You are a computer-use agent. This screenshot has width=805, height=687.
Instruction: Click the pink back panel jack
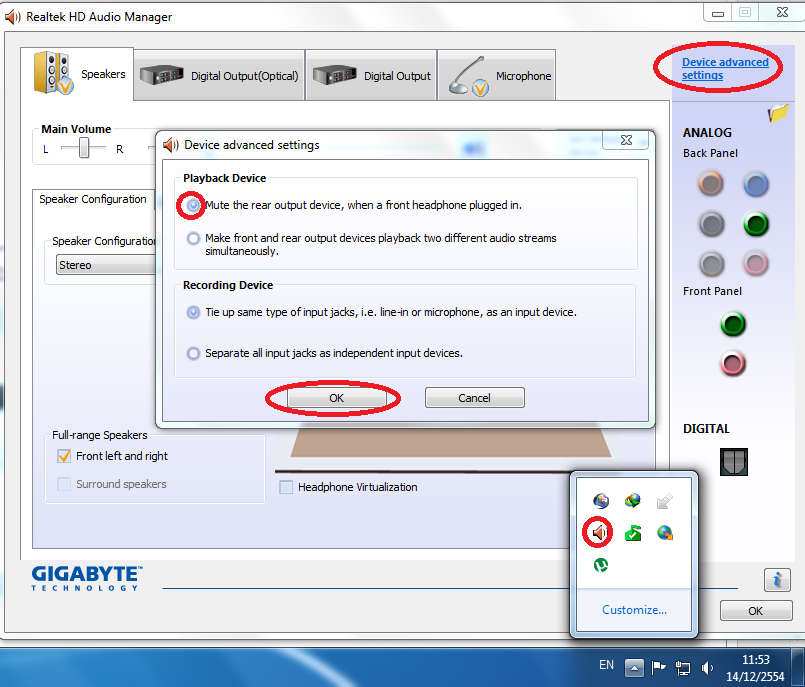(755, 264)
